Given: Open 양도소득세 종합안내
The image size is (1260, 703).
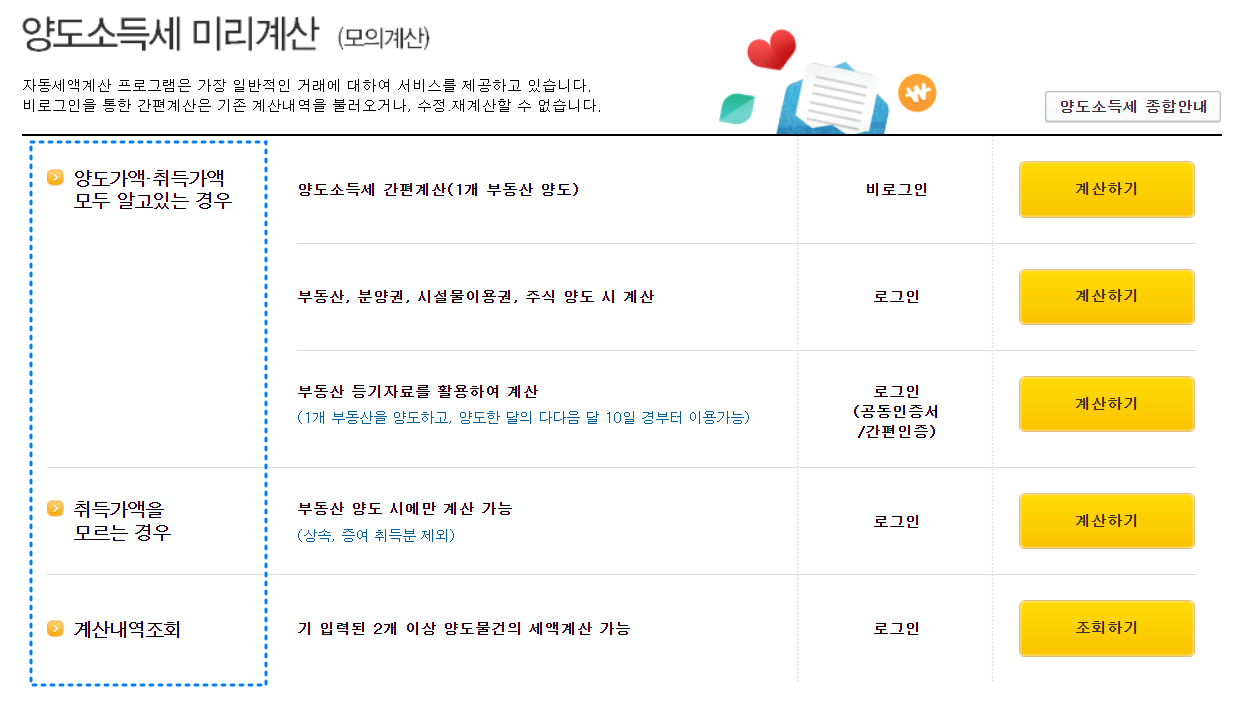Looking at the screenshot, I should [x=1131, y=107].
